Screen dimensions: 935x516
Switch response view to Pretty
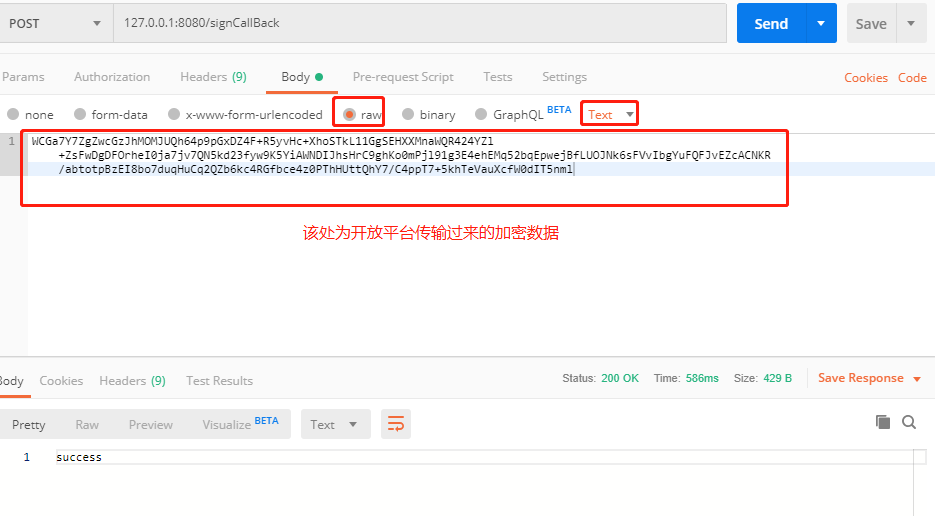pos(29,425)
